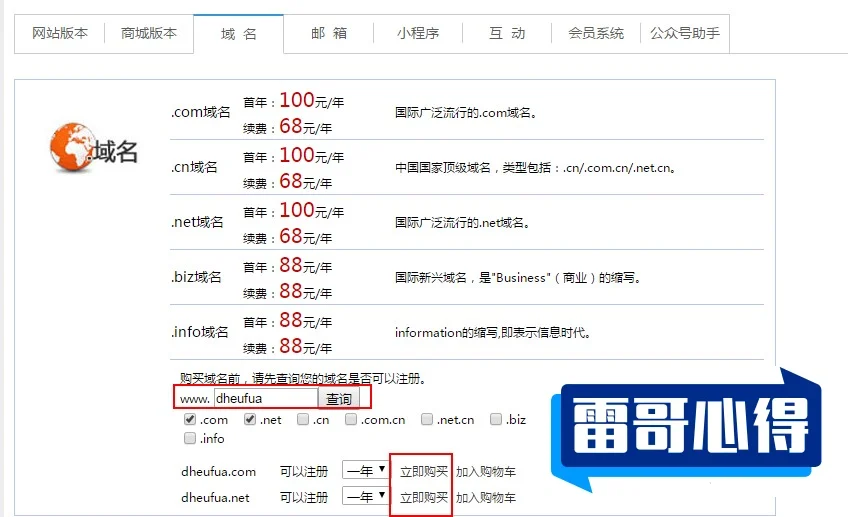Switch to the 商城版本 tab
The image size is (848, 517).
click(149, 34)
